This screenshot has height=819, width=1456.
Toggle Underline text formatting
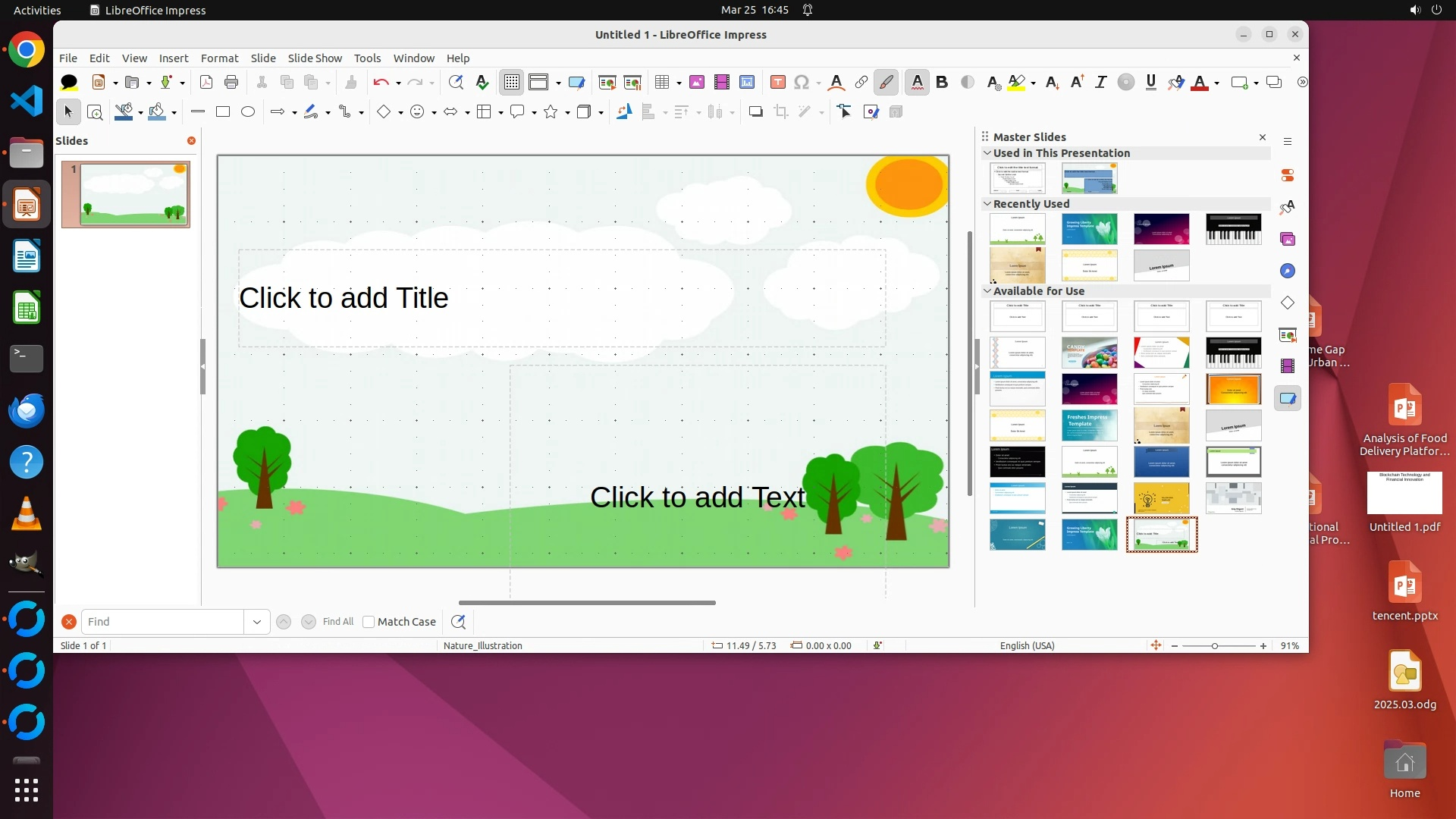click(x=1151, y=82)
